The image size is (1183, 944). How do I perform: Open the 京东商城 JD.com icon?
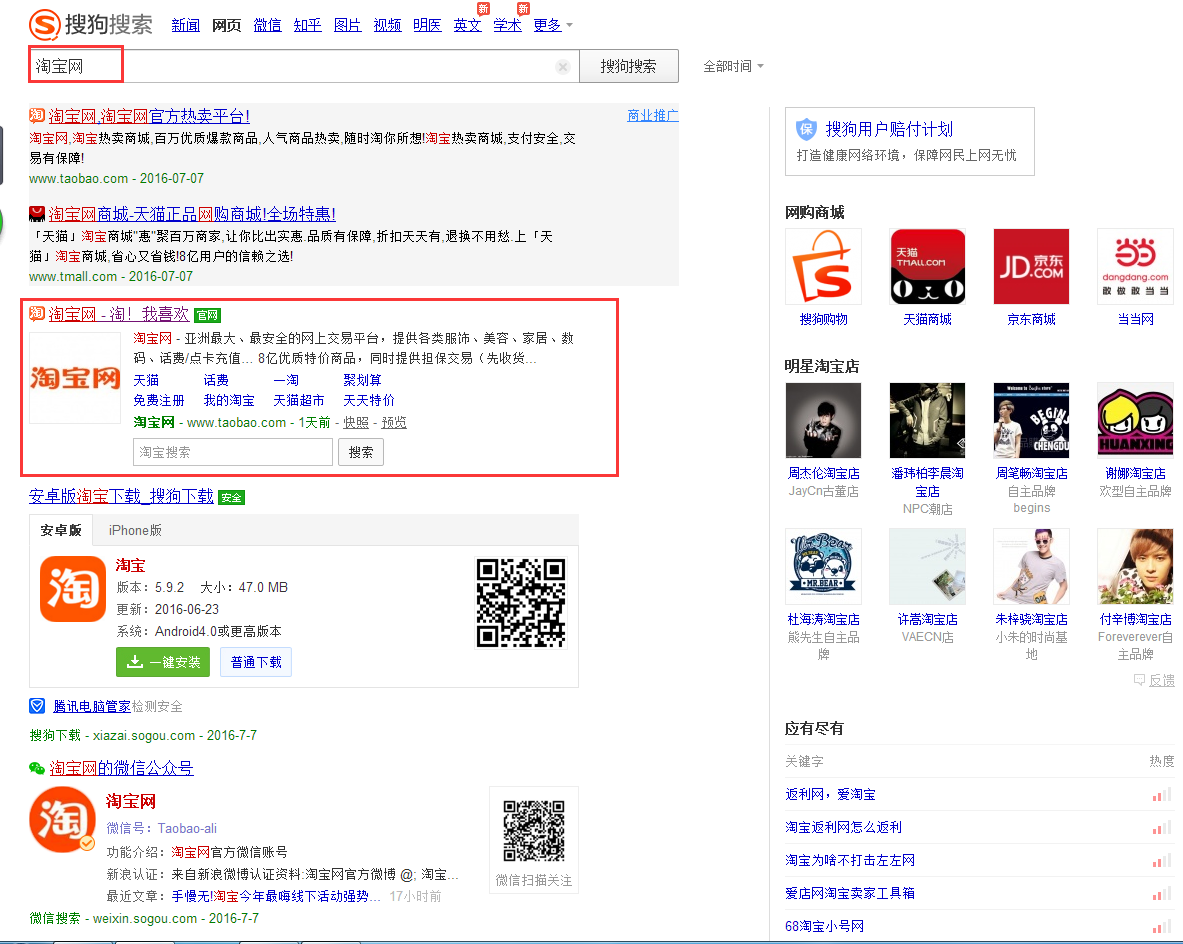[1031, 266]
